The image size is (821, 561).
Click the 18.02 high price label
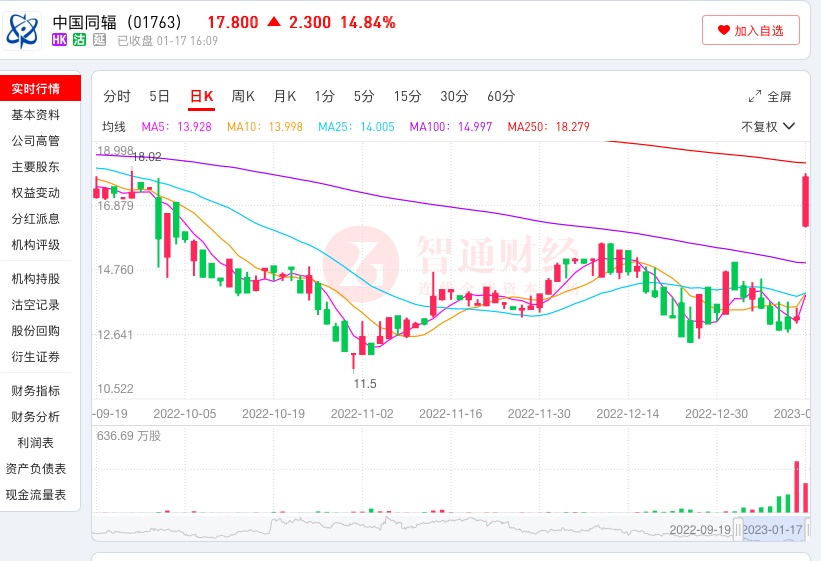coord(147,157)
